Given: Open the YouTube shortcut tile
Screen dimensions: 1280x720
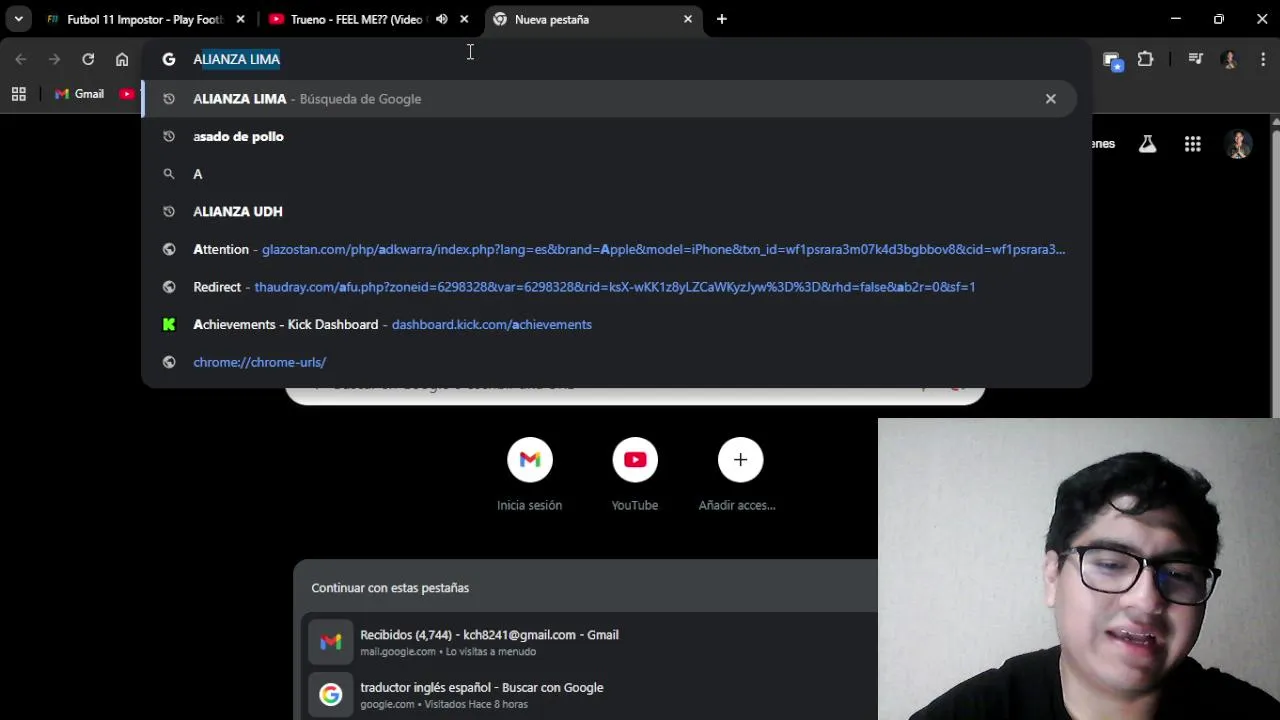Looking at the screenshot, I should pos(635,476).
